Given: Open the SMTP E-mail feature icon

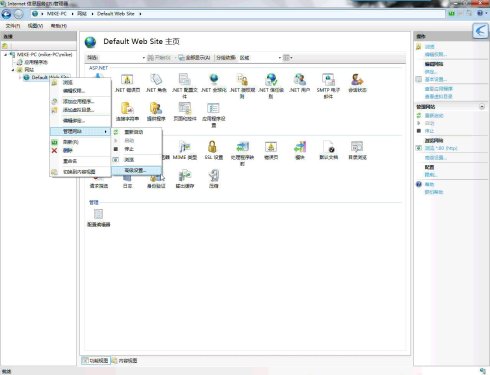Looking at the screenshot, I should (328, 86).
